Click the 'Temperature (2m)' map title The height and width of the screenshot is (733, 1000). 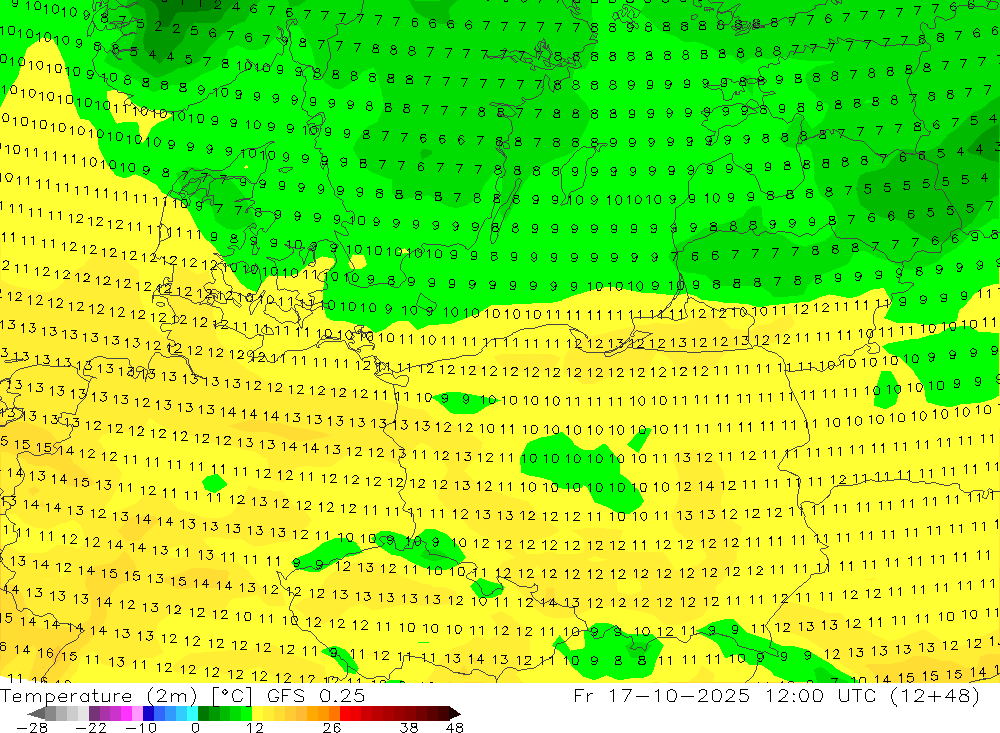click(x=99, y=695)
